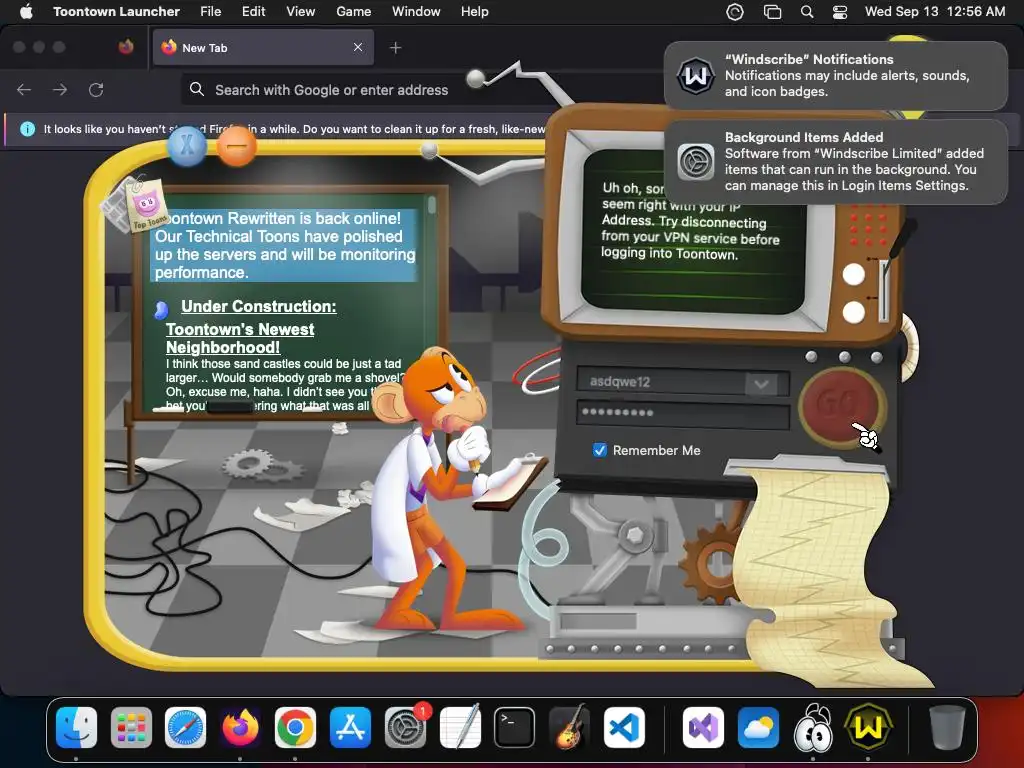Open a new Firefox tab with plus
Image resolution: width=1024 pixels, height=768 pixels.
click(x=395, y=48)
